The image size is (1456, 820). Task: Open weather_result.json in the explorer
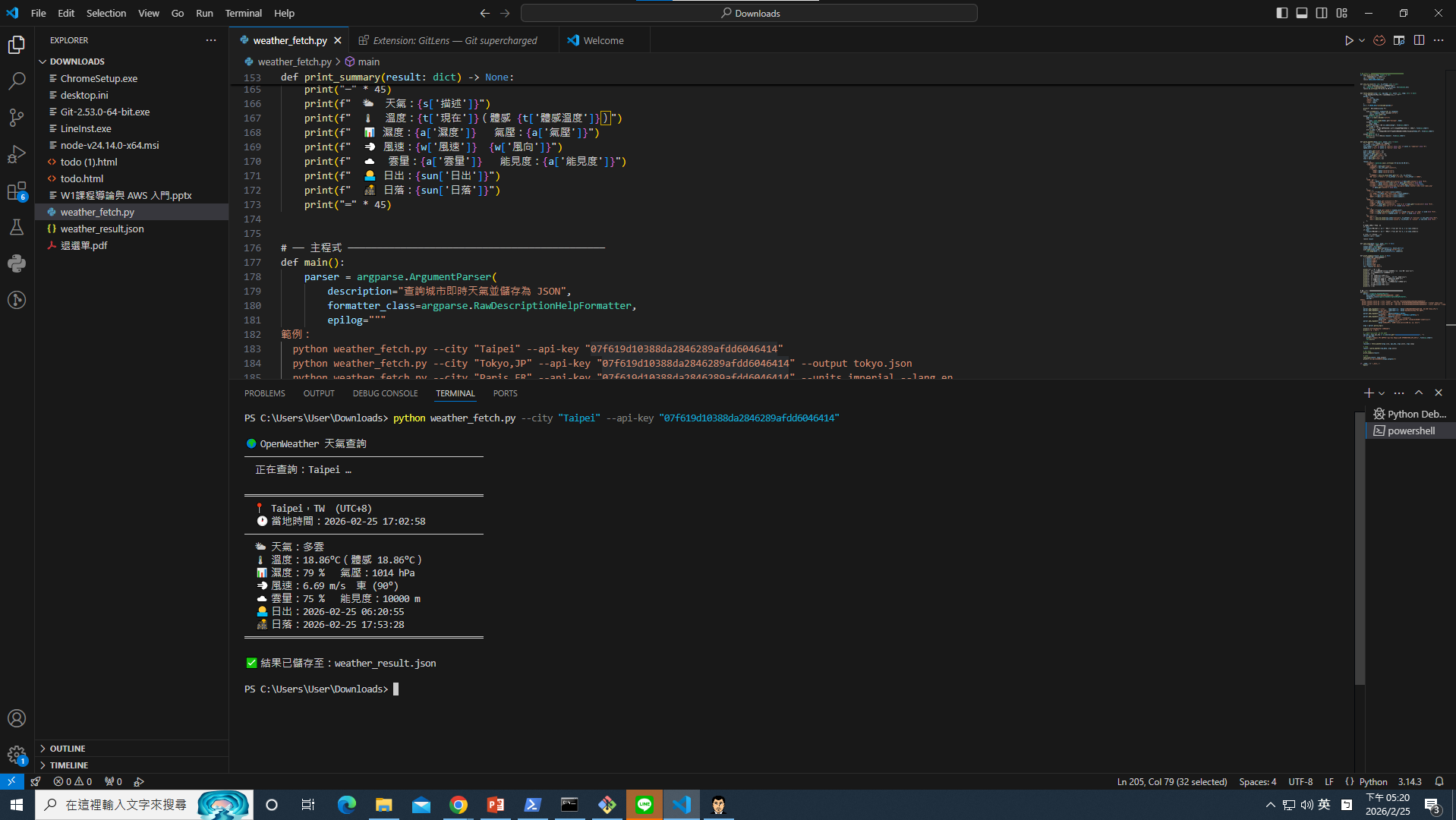(102, 229)
